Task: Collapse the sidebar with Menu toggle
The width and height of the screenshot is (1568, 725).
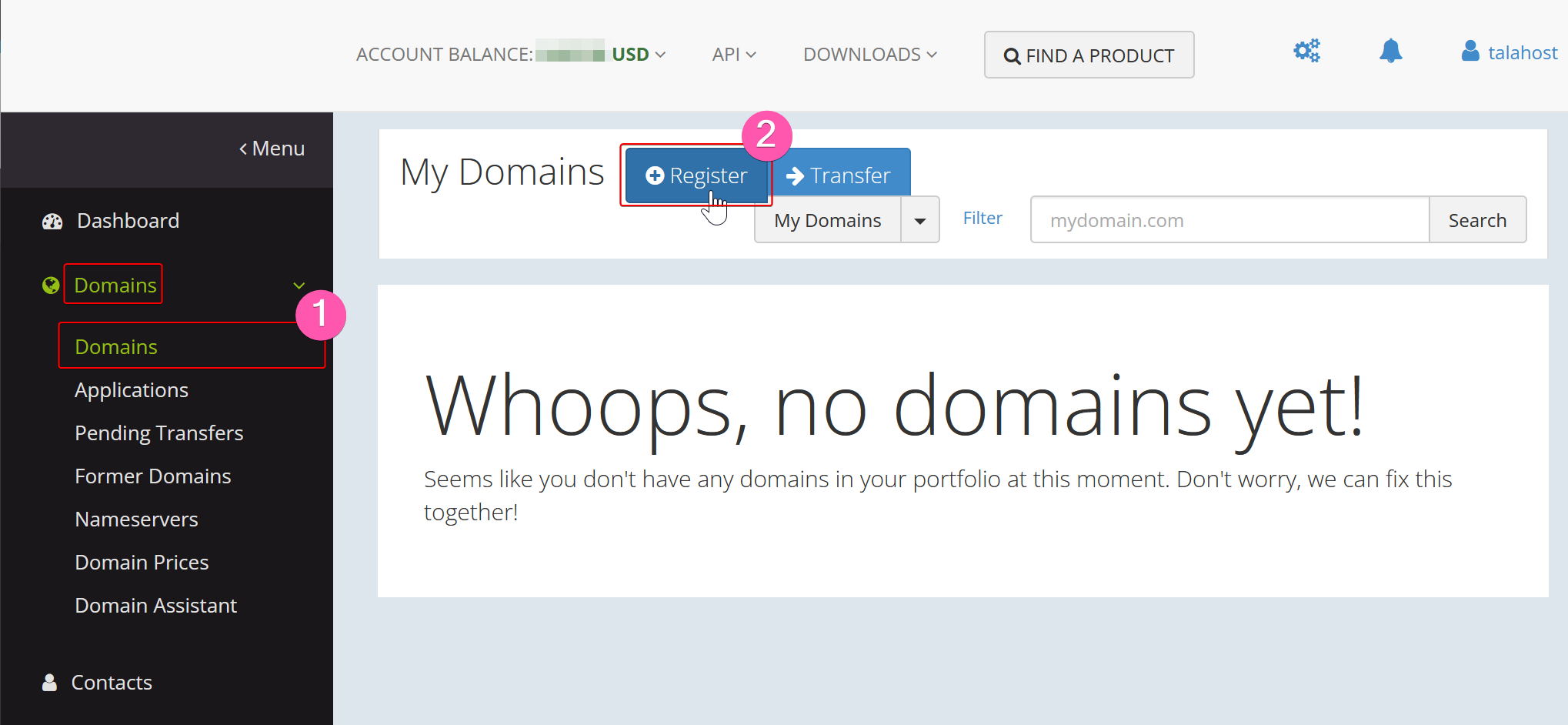Action: coord(272,149)
